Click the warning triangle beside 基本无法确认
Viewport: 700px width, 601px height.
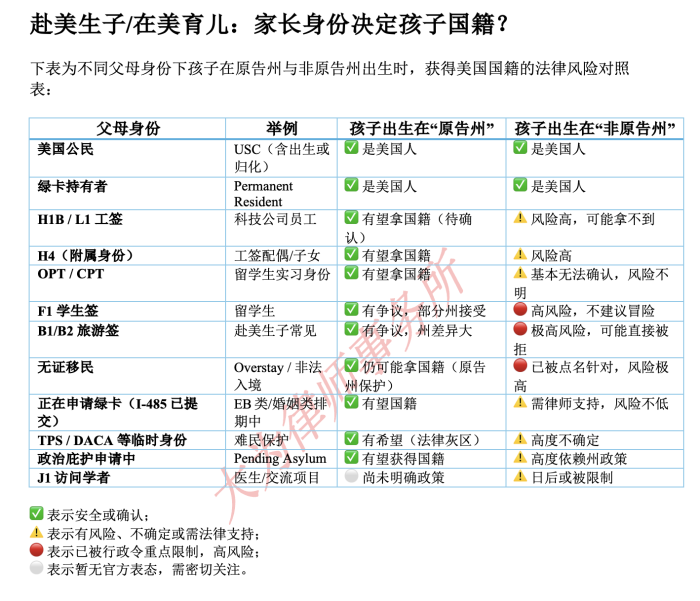pos(520,272)
